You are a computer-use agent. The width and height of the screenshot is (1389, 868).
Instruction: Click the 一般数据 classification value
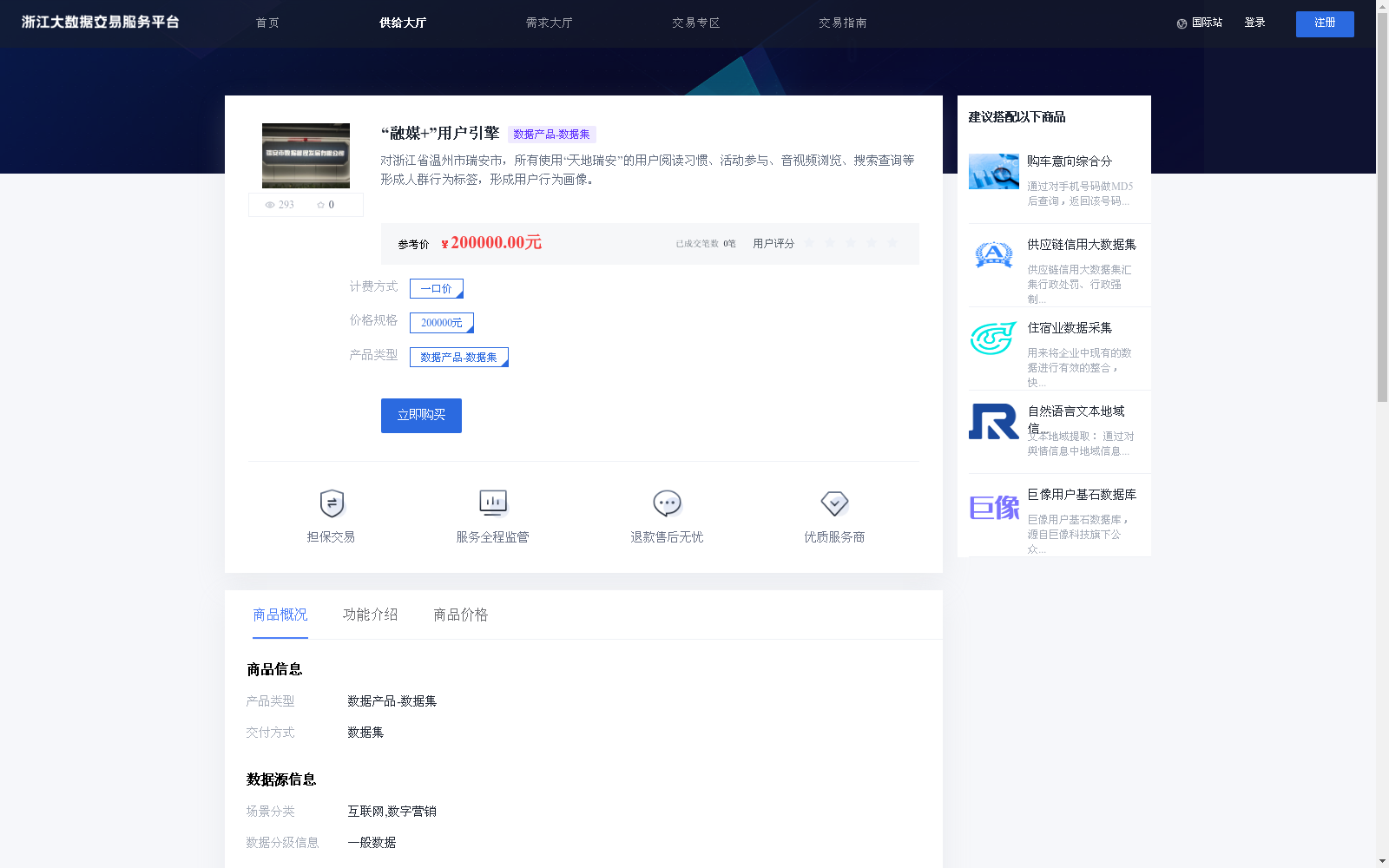(372, 843)
